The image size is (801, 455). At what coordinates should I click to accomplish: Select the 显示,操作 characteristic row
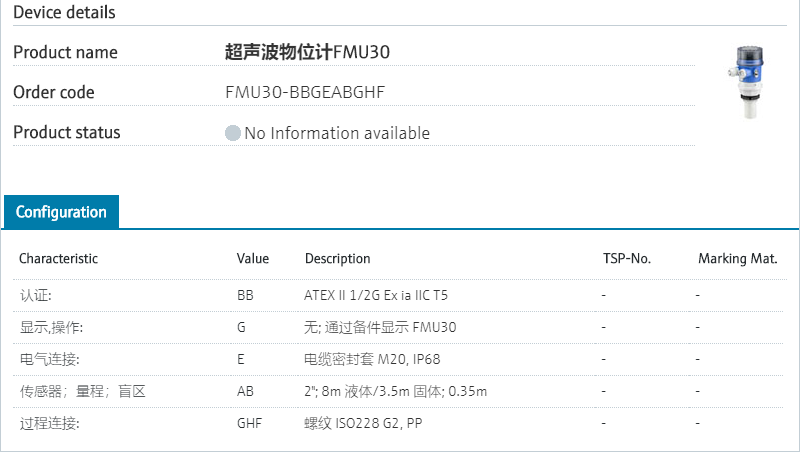click(x=51, y=327)
